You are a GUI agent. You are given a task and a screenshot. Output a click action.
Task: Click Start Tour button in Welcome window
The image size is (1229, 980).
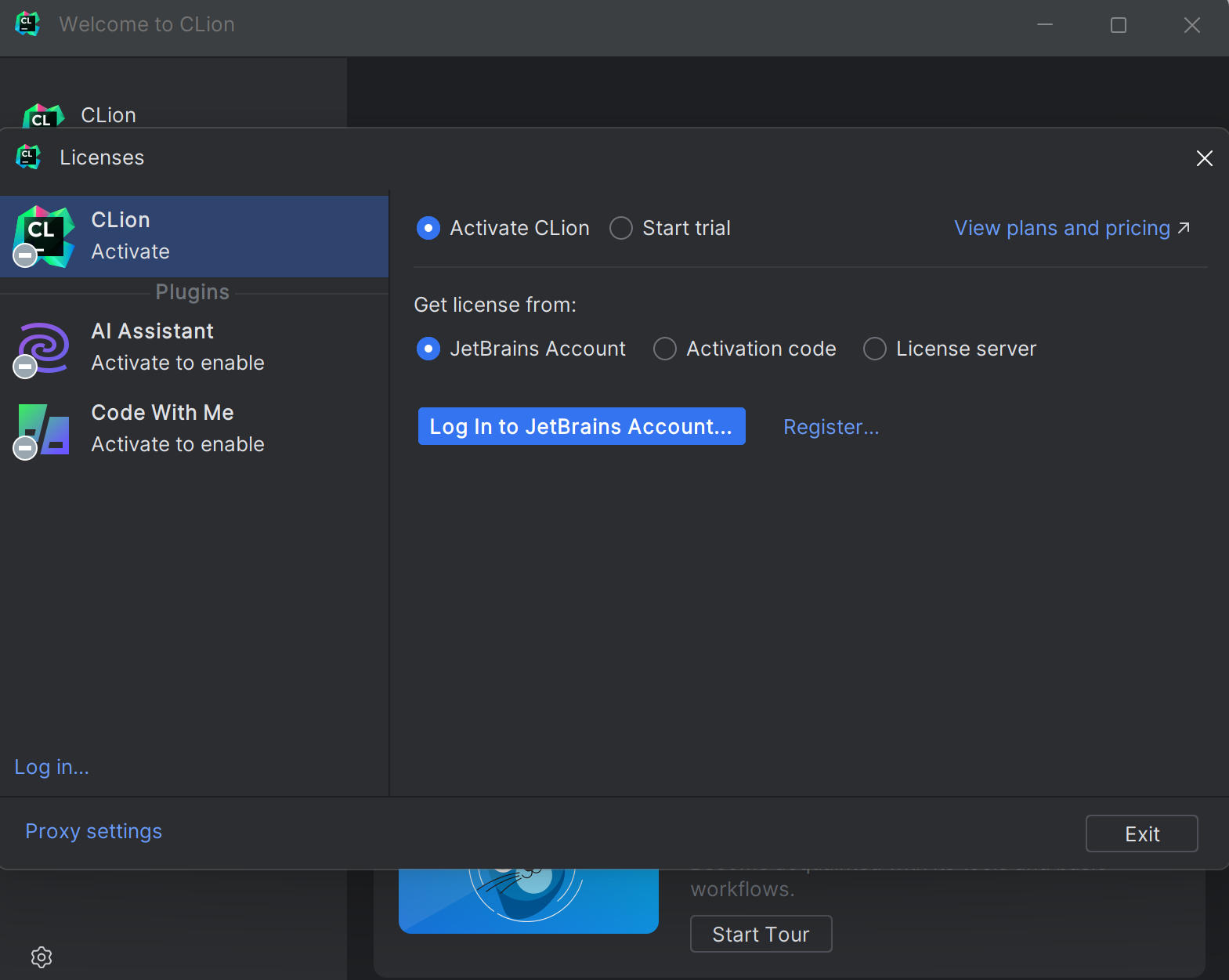(761, 934)
